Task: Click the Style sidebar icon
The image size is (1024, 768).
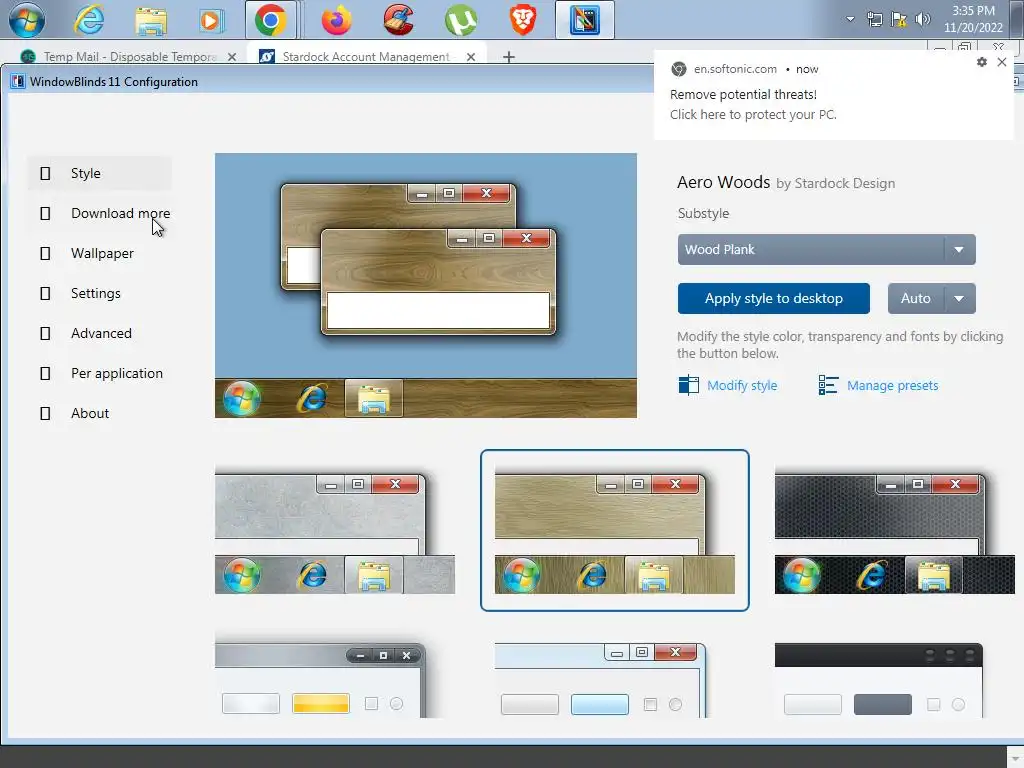Action: pos(45,173)
